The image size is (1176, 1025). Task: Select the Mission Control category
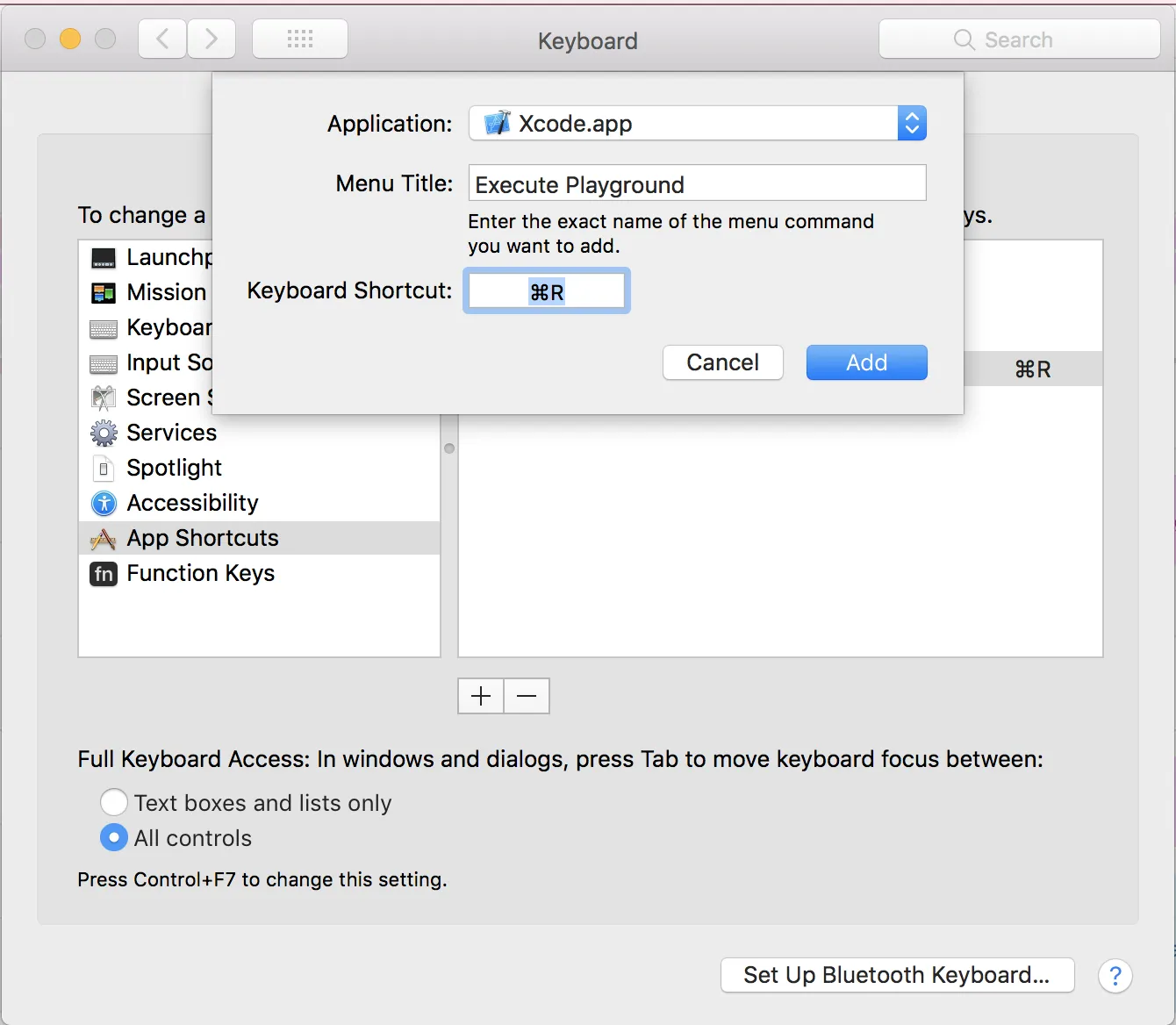point(147,292)
